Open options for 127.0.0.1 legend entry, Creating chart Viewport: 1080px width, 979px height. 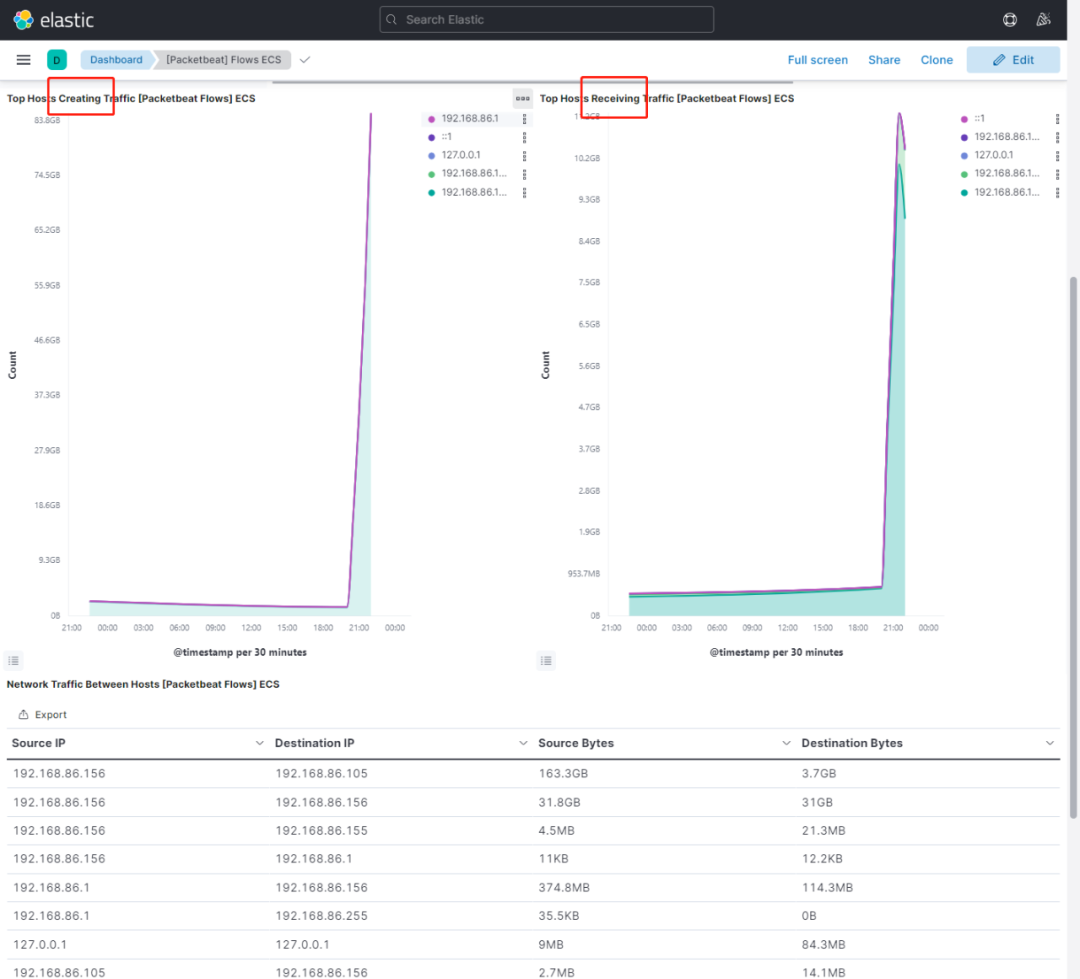tap(524, 156)
